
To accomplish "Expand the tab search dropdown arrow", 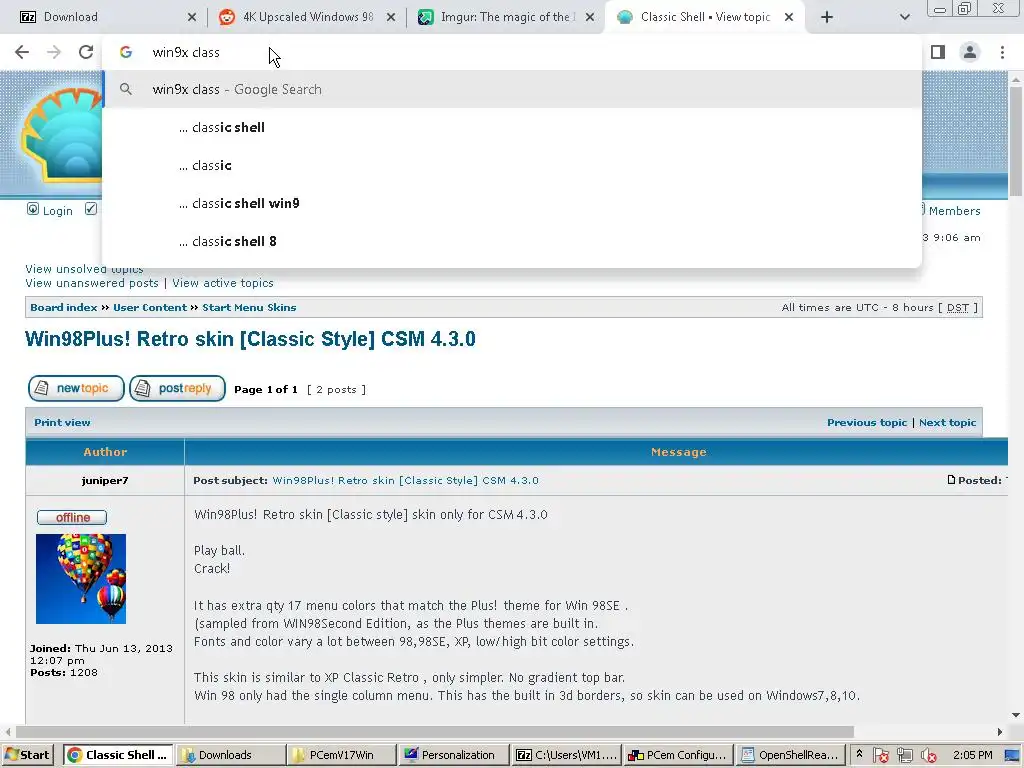I will click(904, 17).
